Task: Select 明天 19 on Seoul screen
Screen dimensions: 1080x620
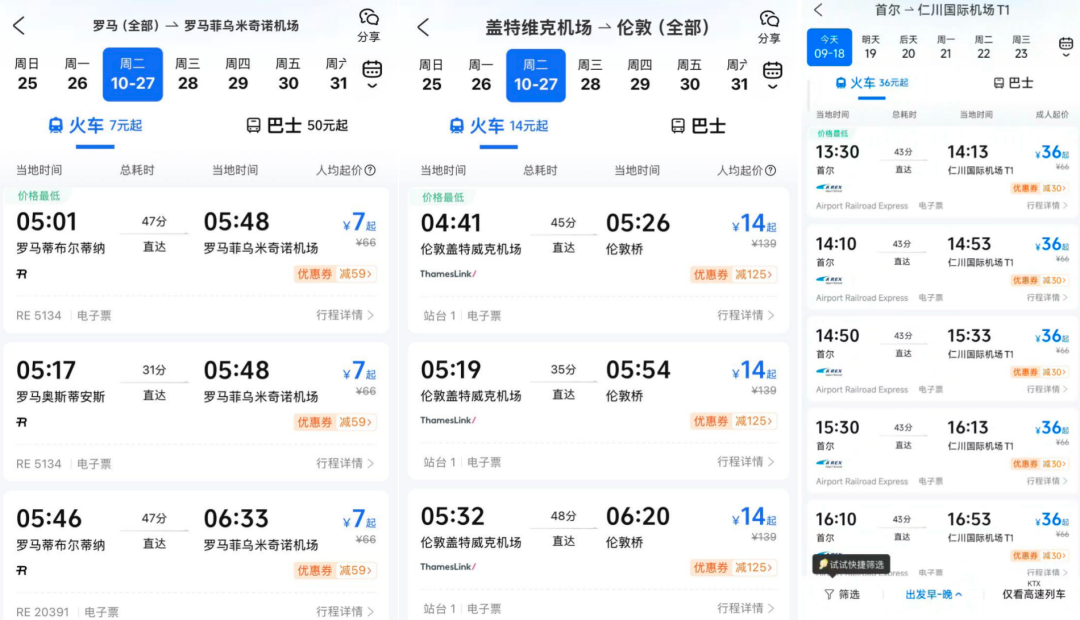Action: (x=871, y=47)
